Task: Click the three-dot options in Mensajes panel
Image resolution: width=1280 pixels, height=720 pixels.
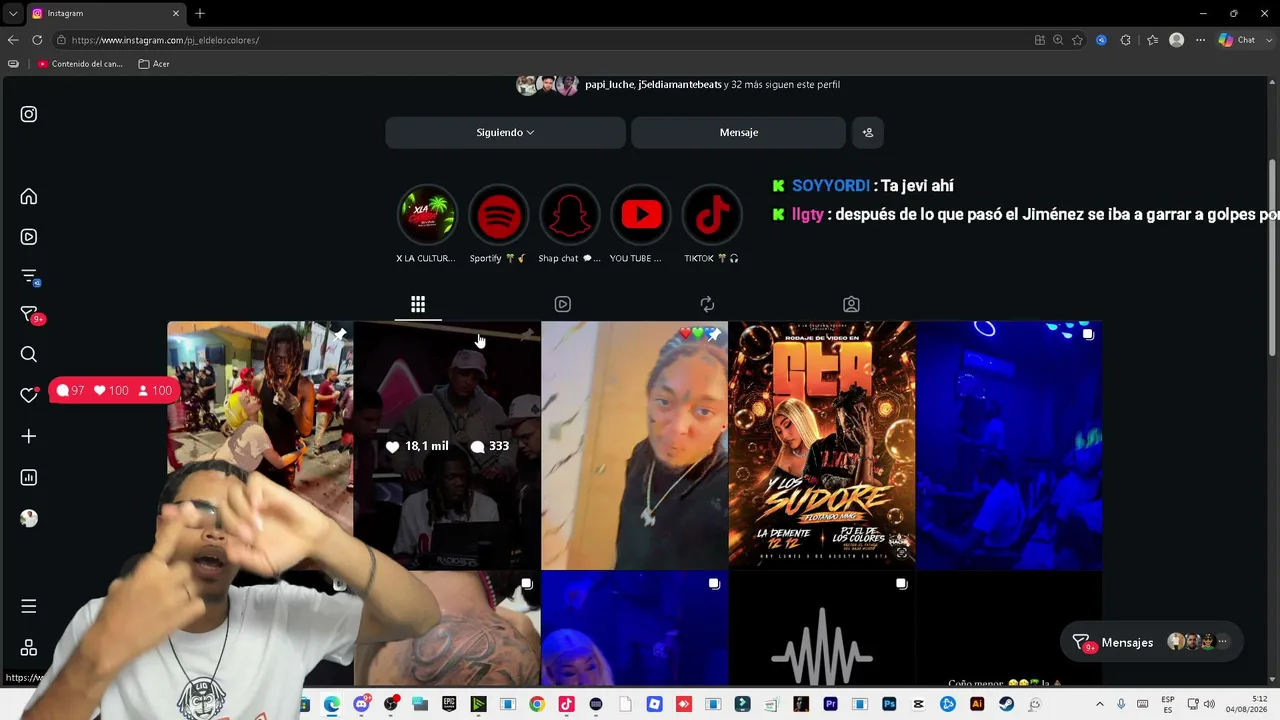Action: pos(1222,642)
